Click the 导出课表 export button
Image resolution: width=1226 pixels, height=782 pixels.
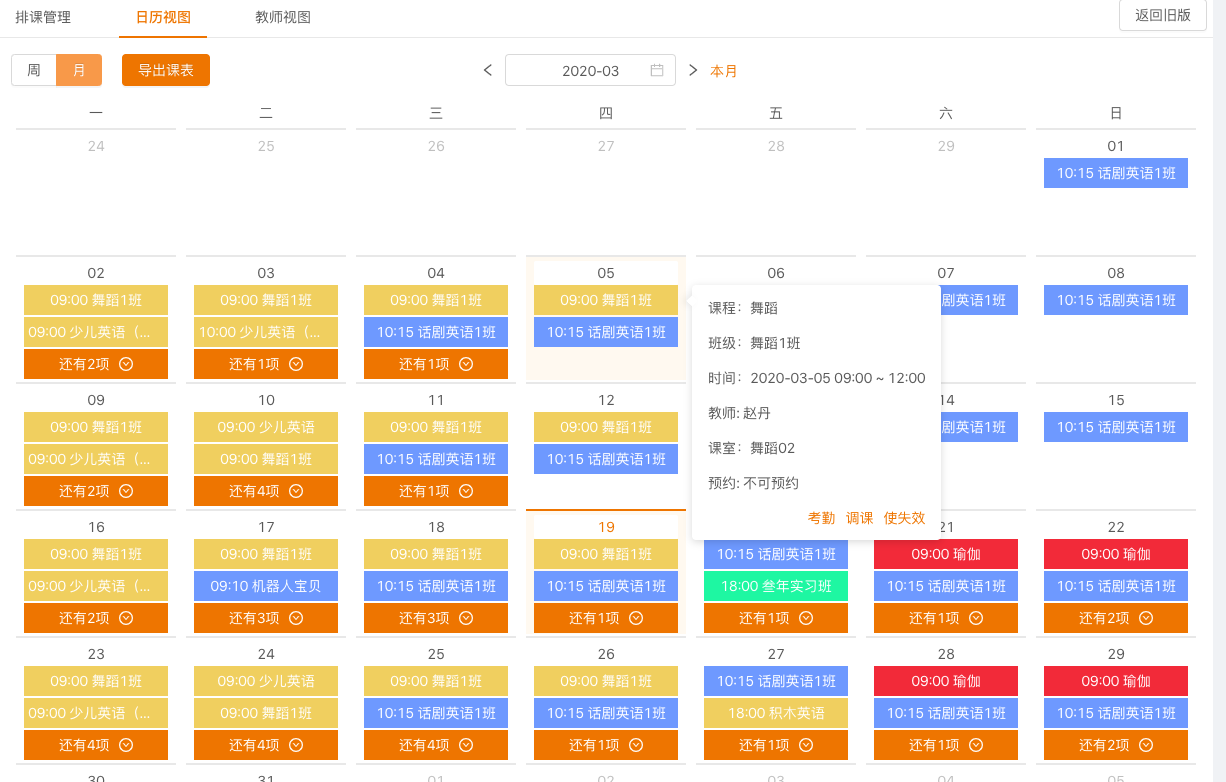coord(166,71)
